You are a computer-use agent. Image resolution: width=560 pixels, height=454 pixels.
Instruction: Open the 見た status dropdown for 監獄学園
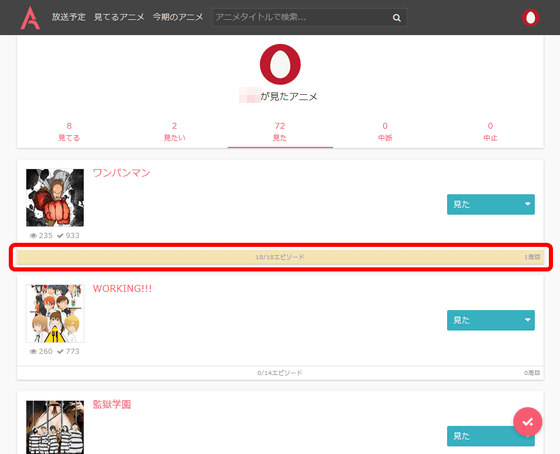[491, 436]
